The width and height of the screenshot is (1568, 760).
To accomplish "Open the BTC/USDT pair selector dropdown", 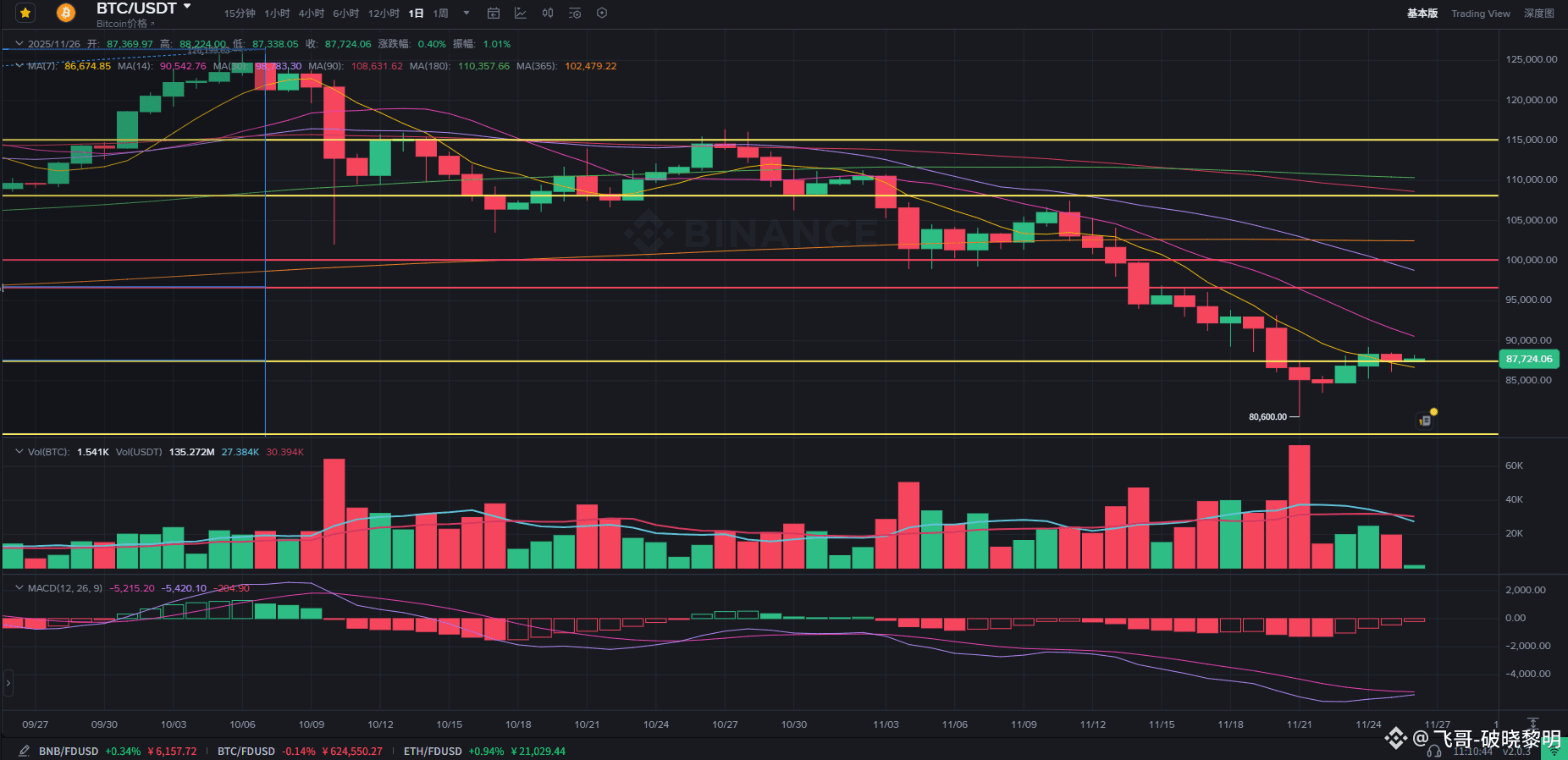I will pos(143,8).
